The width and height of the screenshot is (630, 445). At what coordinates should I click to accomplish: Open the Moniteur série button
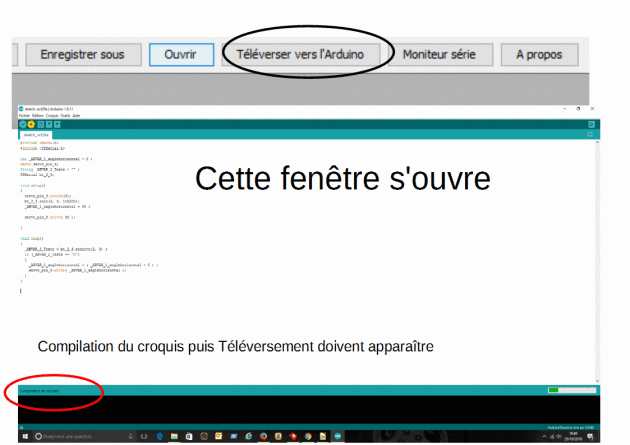pyautogui.click(x=440, y=55)
